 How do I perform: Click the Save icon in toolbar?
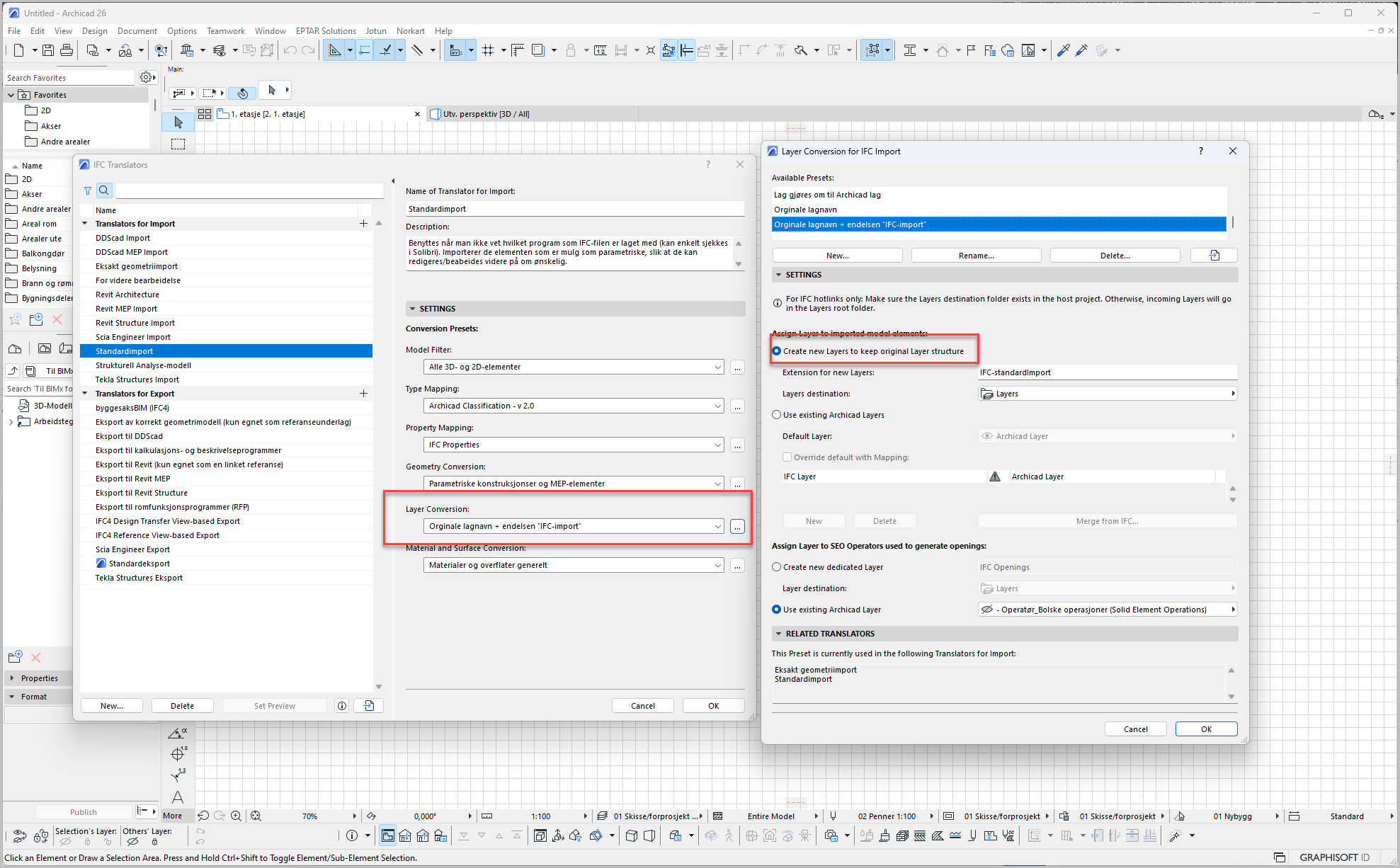pyautogui.click(x=47, y=50)
